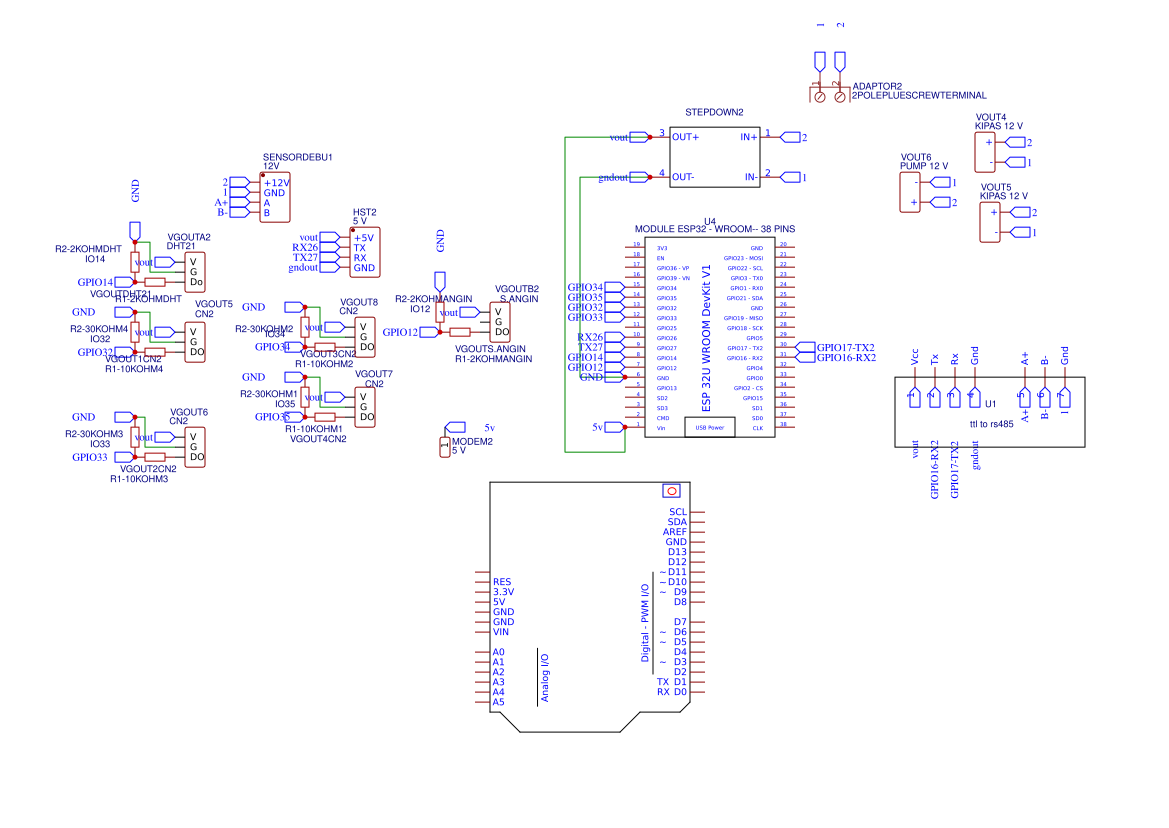Click the Analog I/O label

(545, 677)
